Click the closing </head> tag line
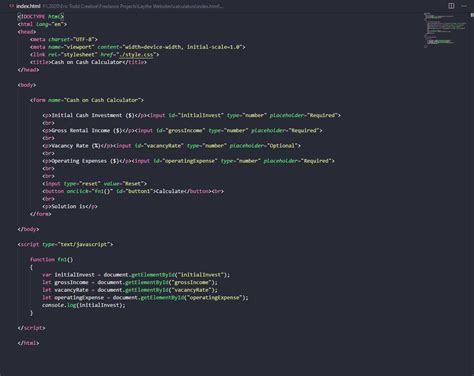Screen dimensions: 474x376 click(x=28, y=70)
